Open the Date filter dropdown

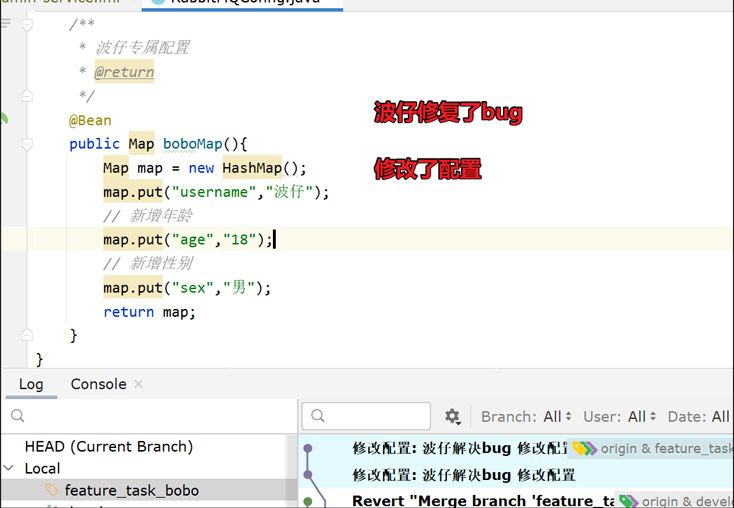tap(698, 416)
